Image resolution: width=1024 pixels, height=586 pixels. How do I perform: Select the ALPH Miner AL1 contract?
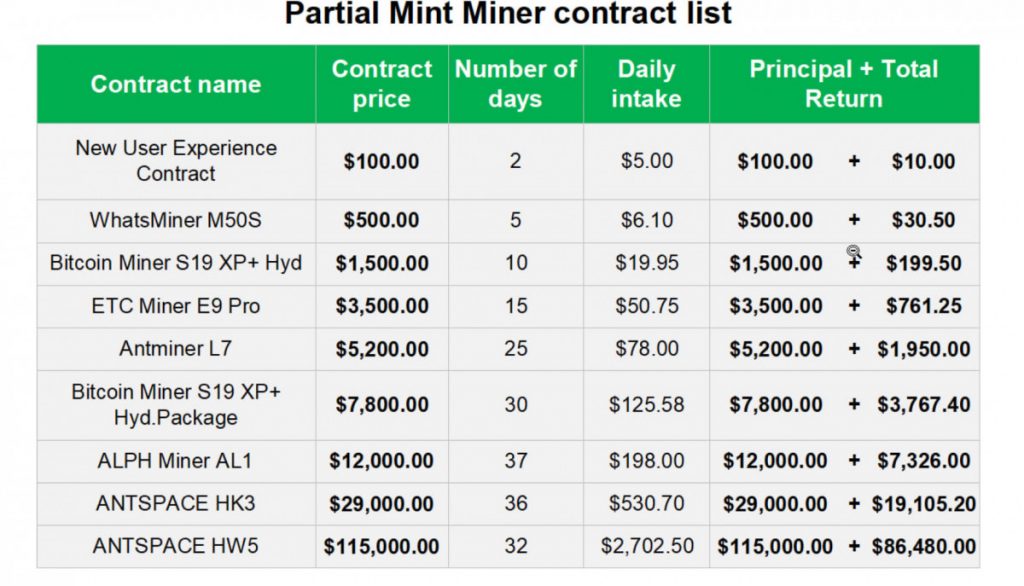coord(176,461)
